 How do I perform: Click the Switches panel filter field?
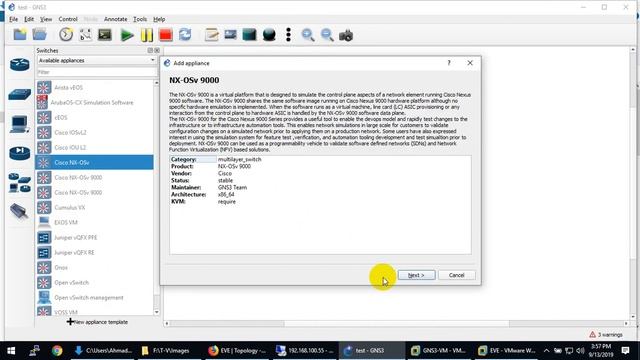point(97,72)
